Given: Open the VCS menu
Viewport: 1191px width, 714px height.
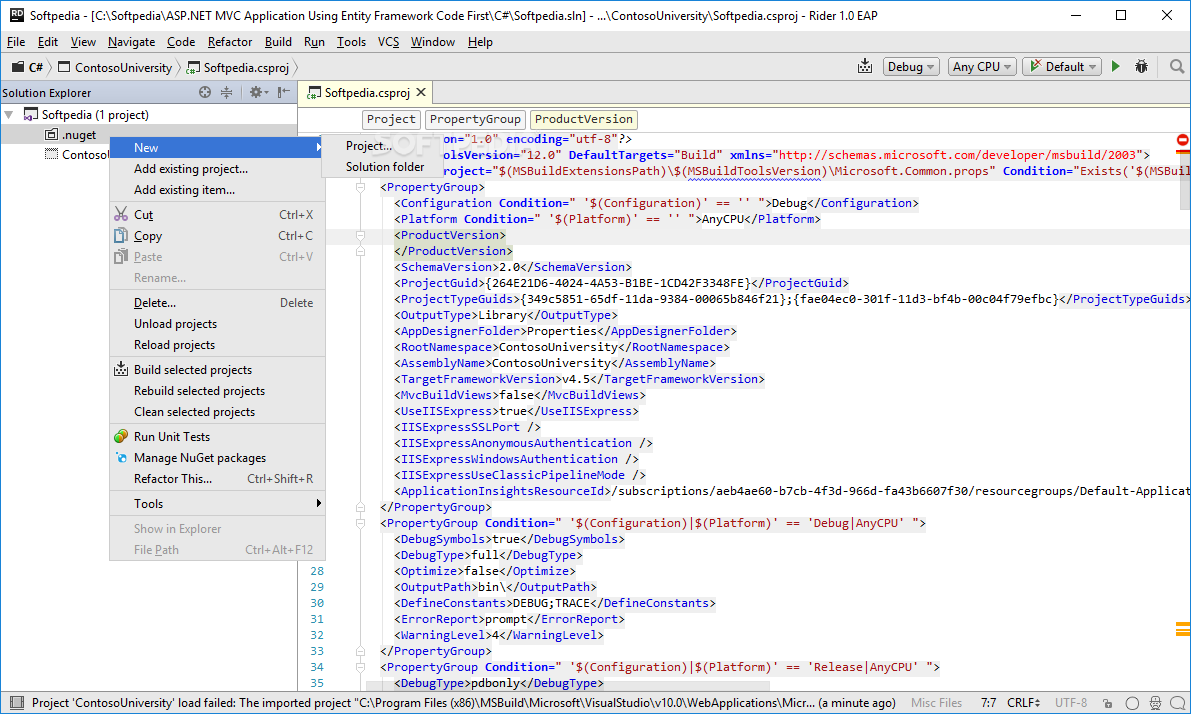Looking at the screenshot, I should (x=388, y=42).
